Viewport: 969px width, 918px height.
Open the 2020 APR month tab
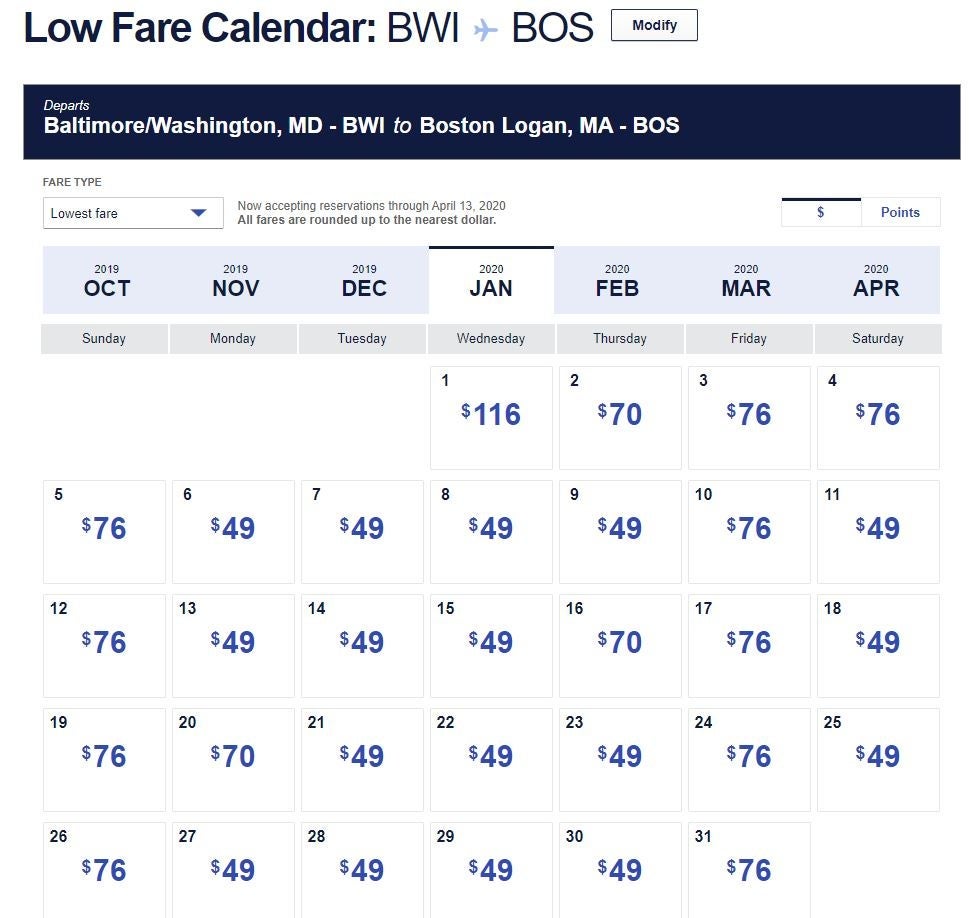pos(876,280)
